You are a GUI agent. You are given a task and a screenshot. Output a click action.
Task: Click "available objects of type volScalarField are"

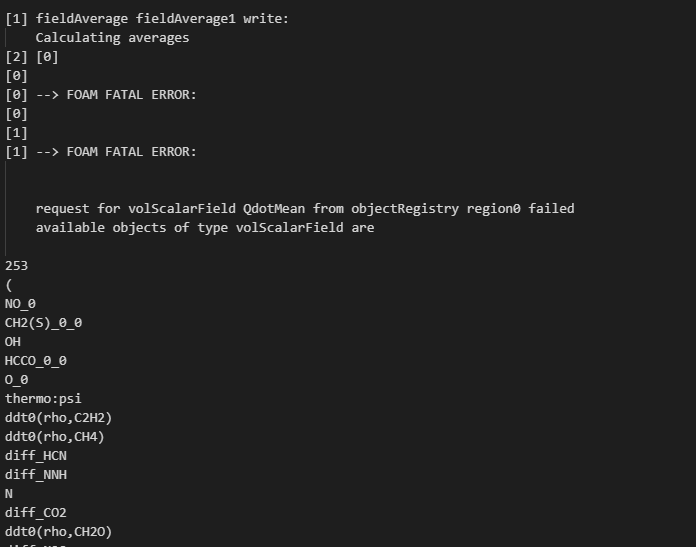(205, 228)
